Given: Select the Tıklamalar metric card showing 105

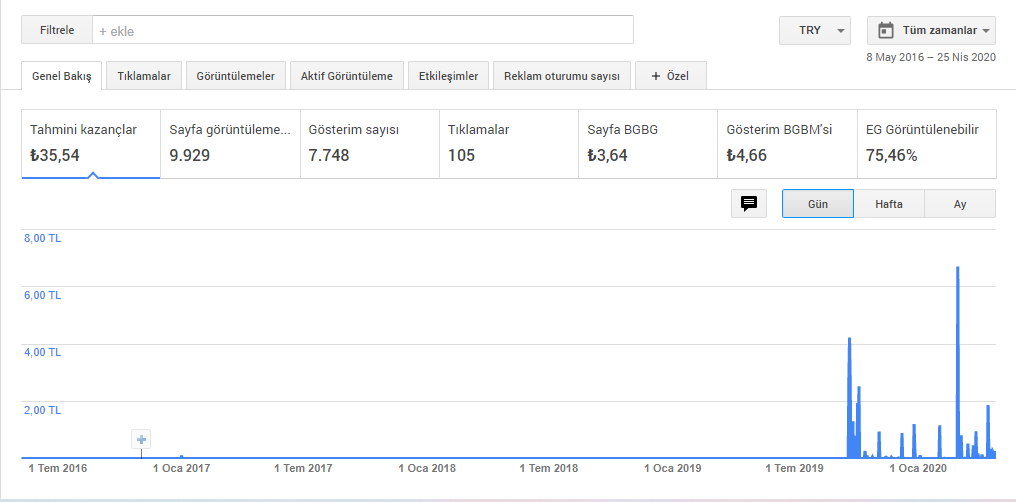Looking at the screenshot, I should [509, 143].
